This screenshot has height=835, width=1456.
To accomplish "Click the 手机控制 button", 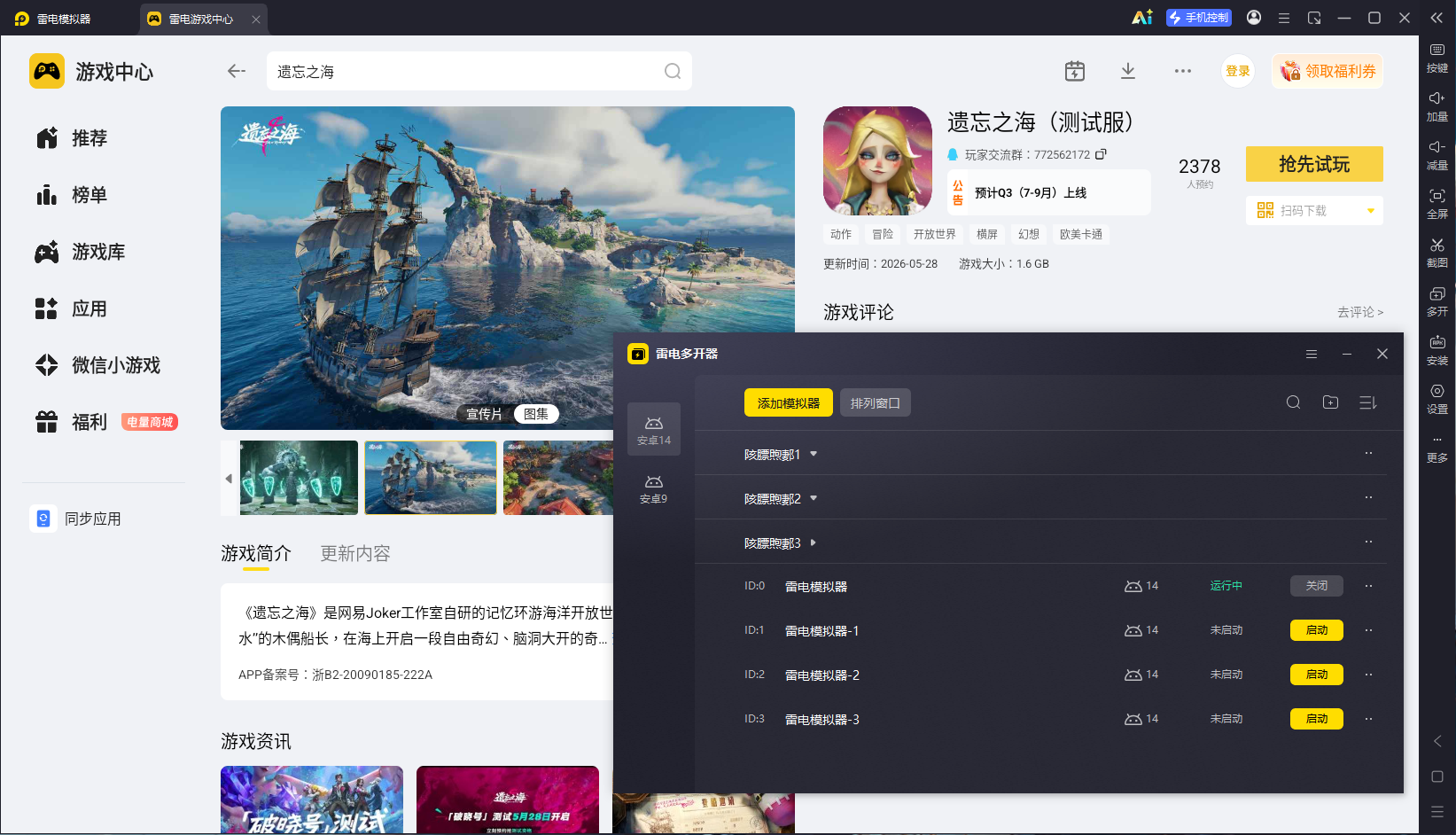I will tap(1199, 18).
